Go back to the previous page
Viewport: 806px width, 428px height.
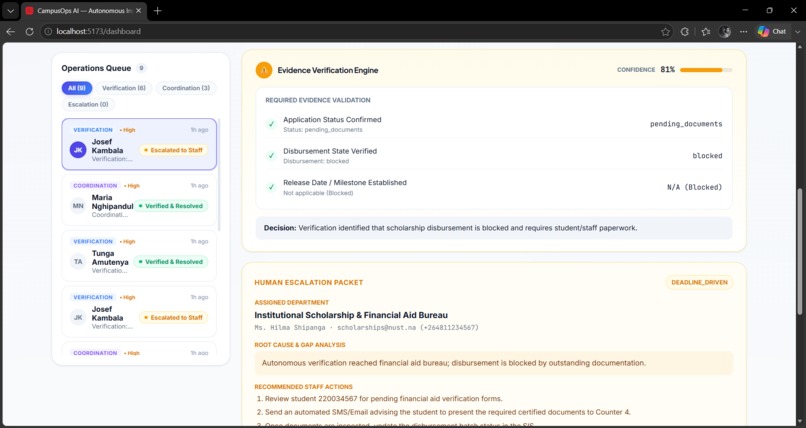(x=10, y=31)
